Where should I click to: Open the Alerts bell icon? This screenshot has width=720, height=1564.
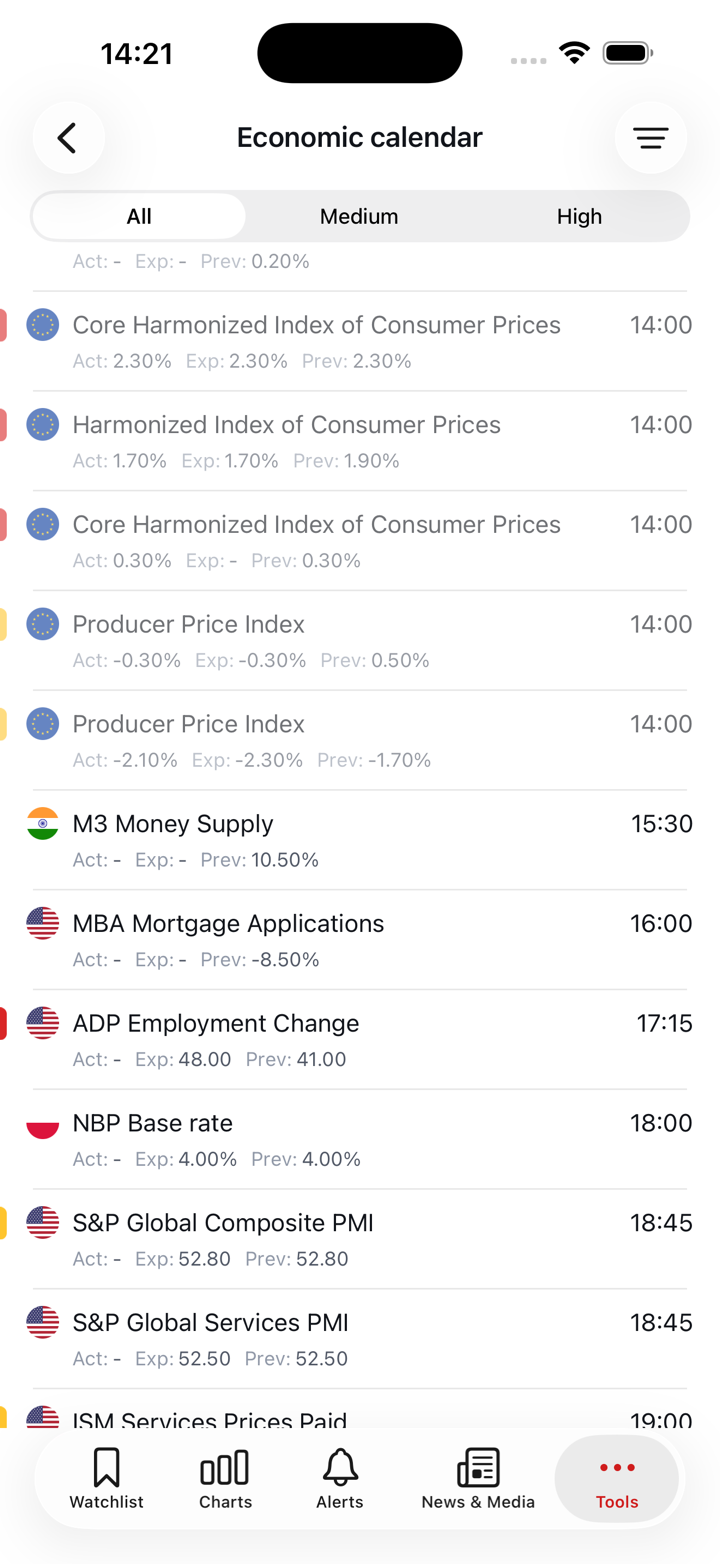[340, 1468]
